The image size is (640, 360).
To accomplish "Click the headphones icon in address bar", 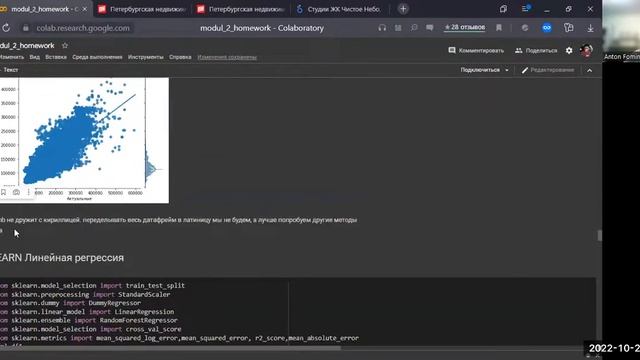I will pos(382,28).
